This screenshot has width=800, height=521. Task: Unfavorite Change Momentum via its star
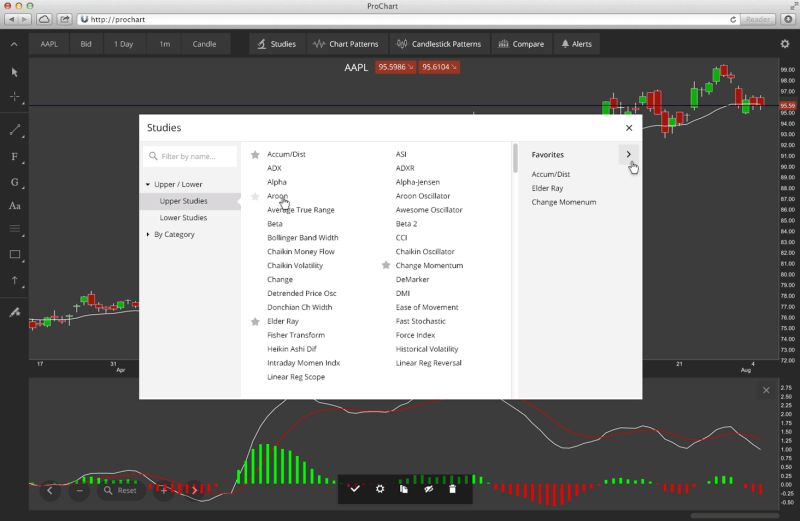coord(386,265)
